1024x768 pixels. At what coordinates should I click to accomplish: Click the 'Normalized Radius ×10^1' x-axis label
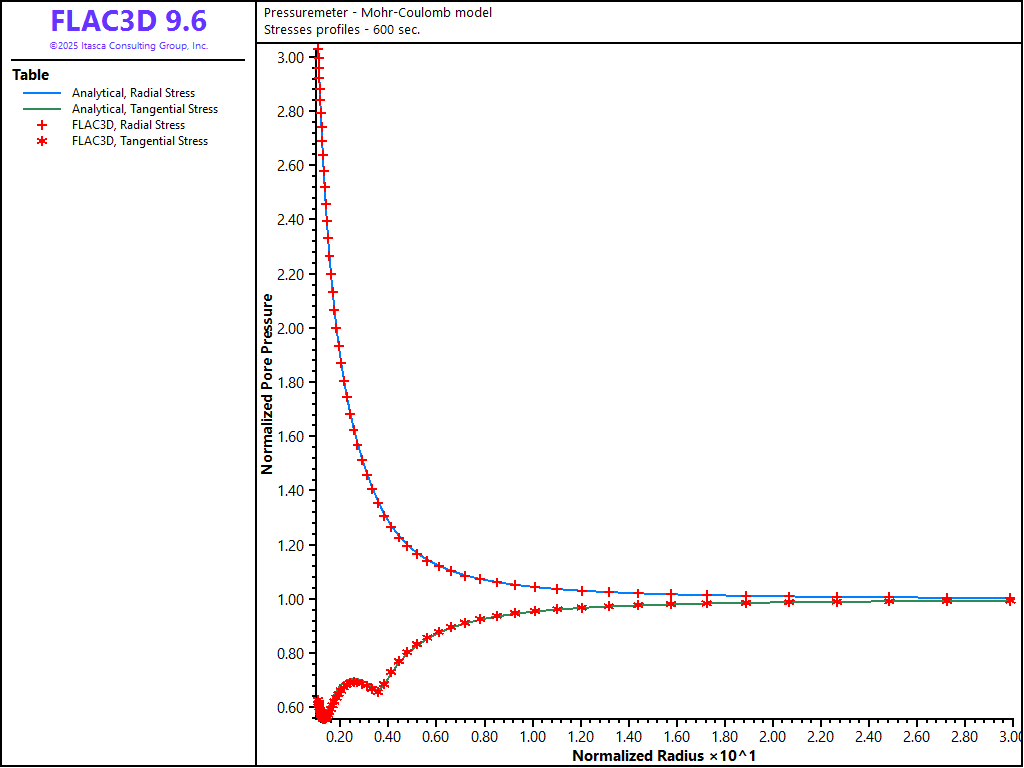pos(663,756)
